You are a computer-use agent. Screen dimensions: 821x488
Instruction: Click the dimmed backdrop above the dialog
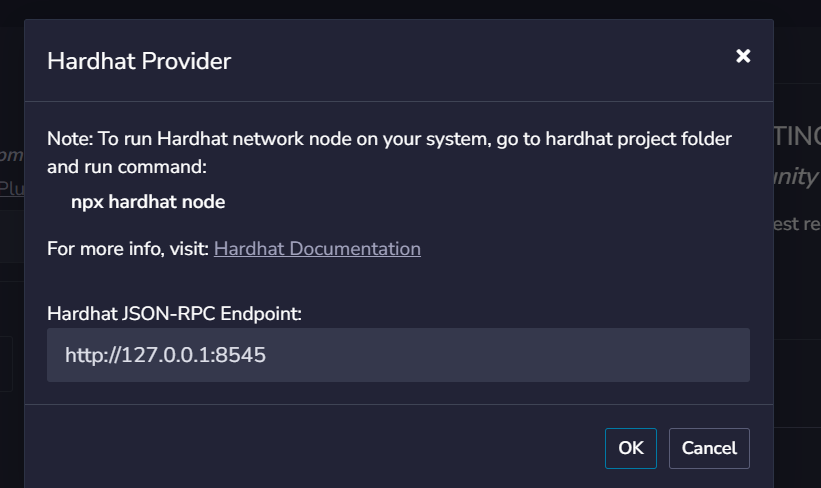tap(410, 8)
